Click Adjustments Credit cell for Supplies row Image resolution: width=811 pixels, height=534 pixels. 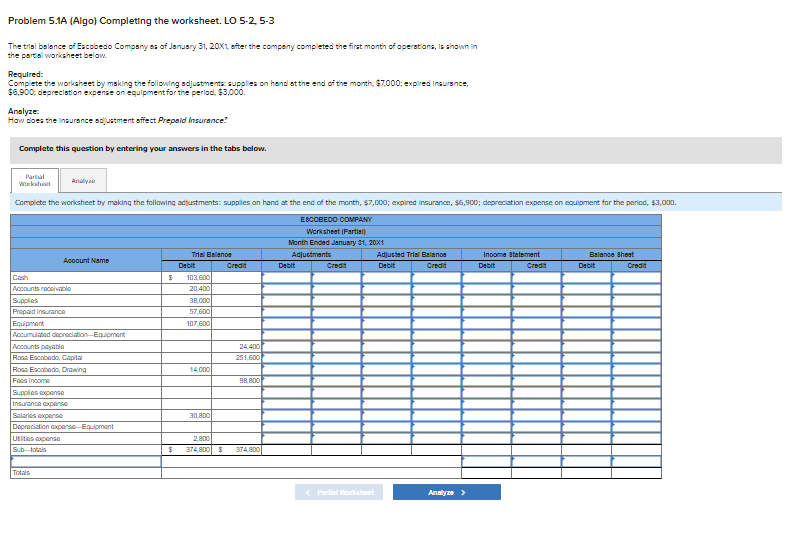pos(336,300)
